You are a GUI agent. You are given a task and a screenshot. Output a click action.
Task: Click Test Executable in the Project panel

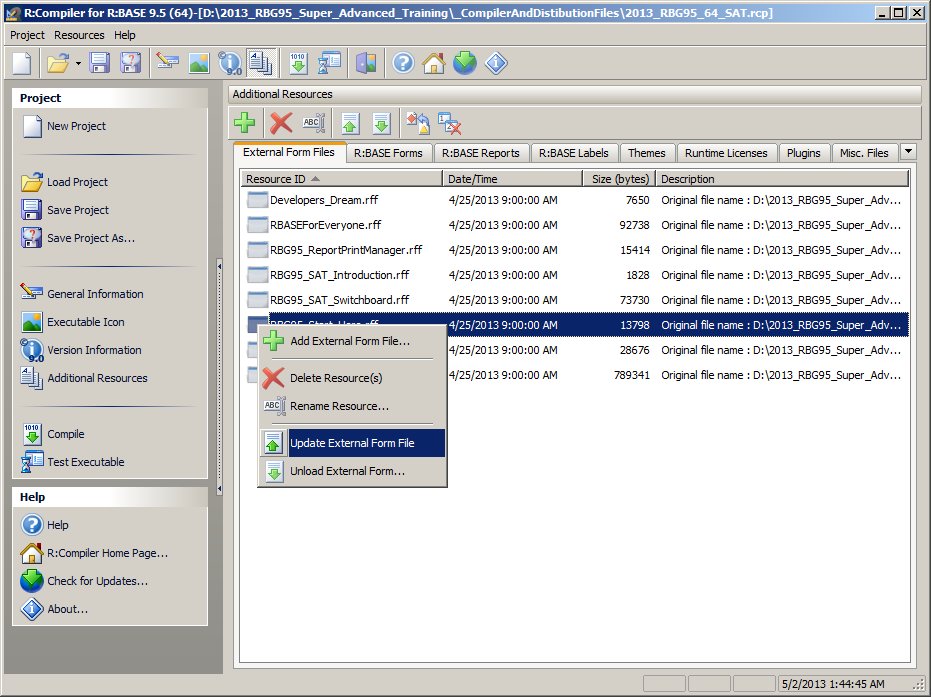86,462
